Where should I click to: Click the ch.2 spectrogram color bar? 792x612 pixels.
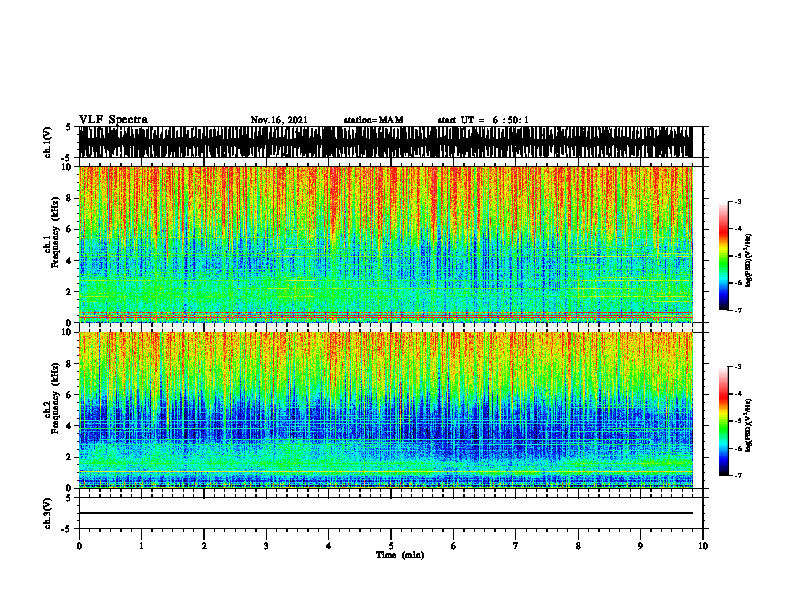tap(724, 421)
